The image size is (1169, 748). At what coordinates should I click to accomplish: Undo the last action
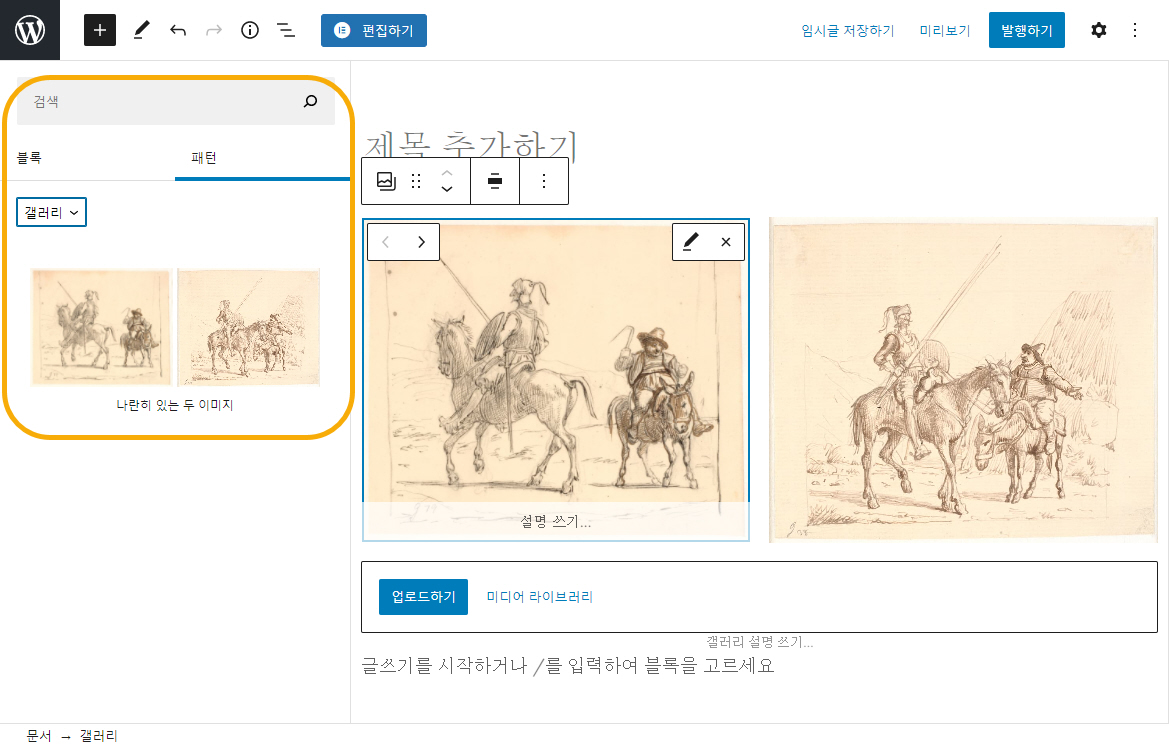[177, 31]
